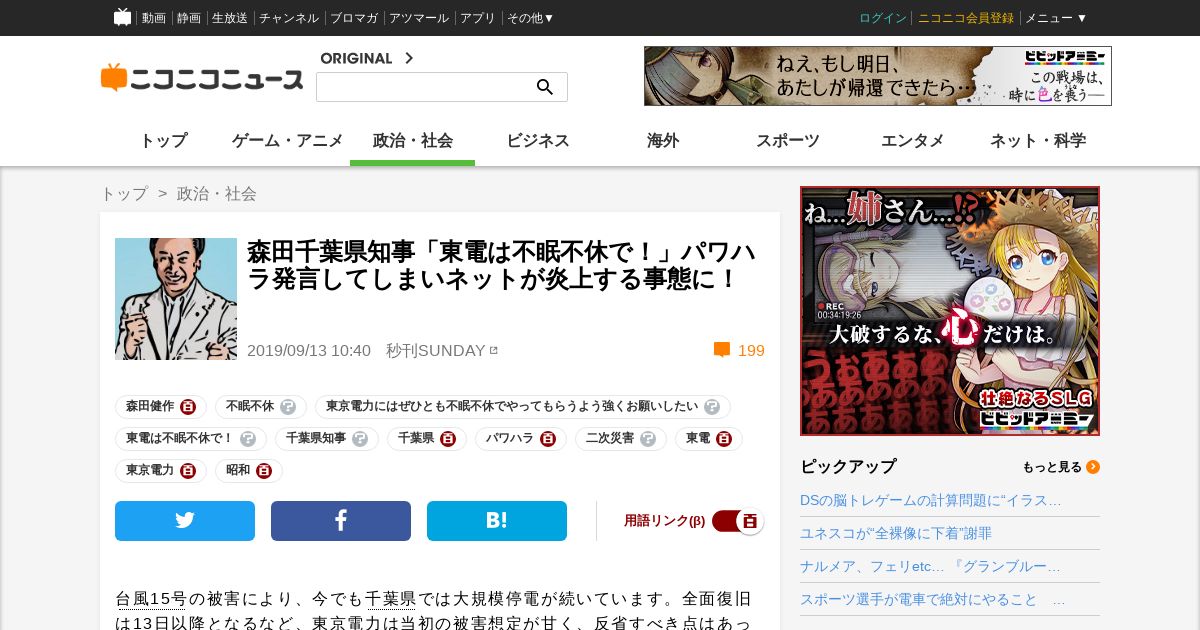Click the niconico TV icon in top bar

[x=122, y=17]
